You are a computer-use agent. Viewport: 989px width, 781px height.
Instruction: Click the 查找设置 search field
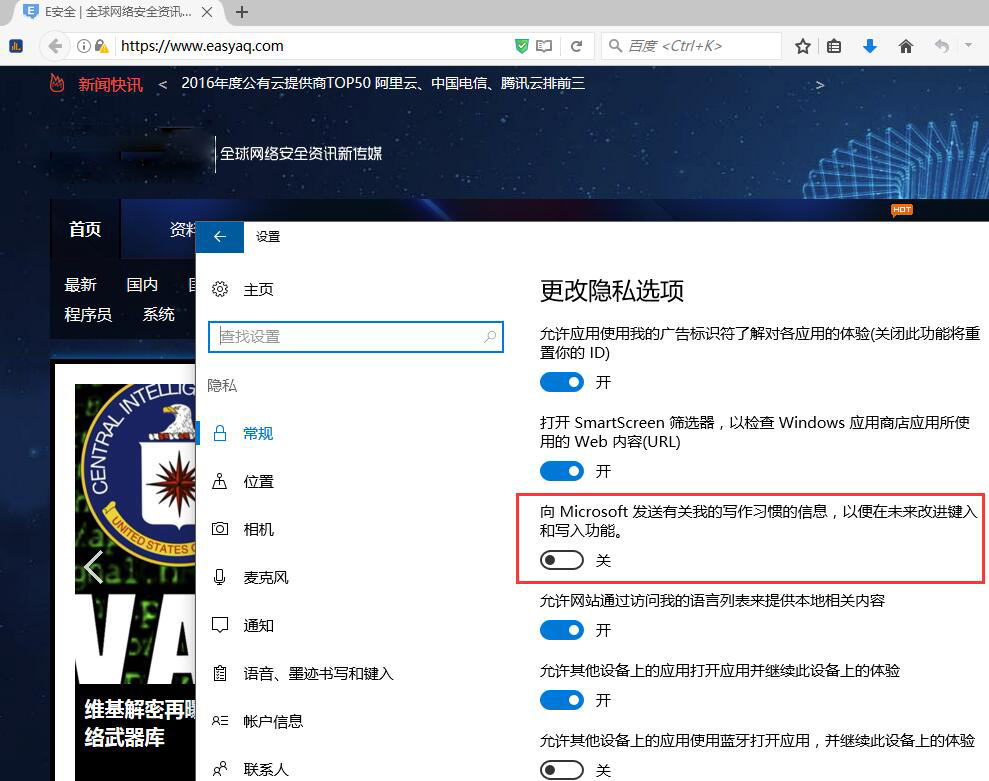point(356,337)
